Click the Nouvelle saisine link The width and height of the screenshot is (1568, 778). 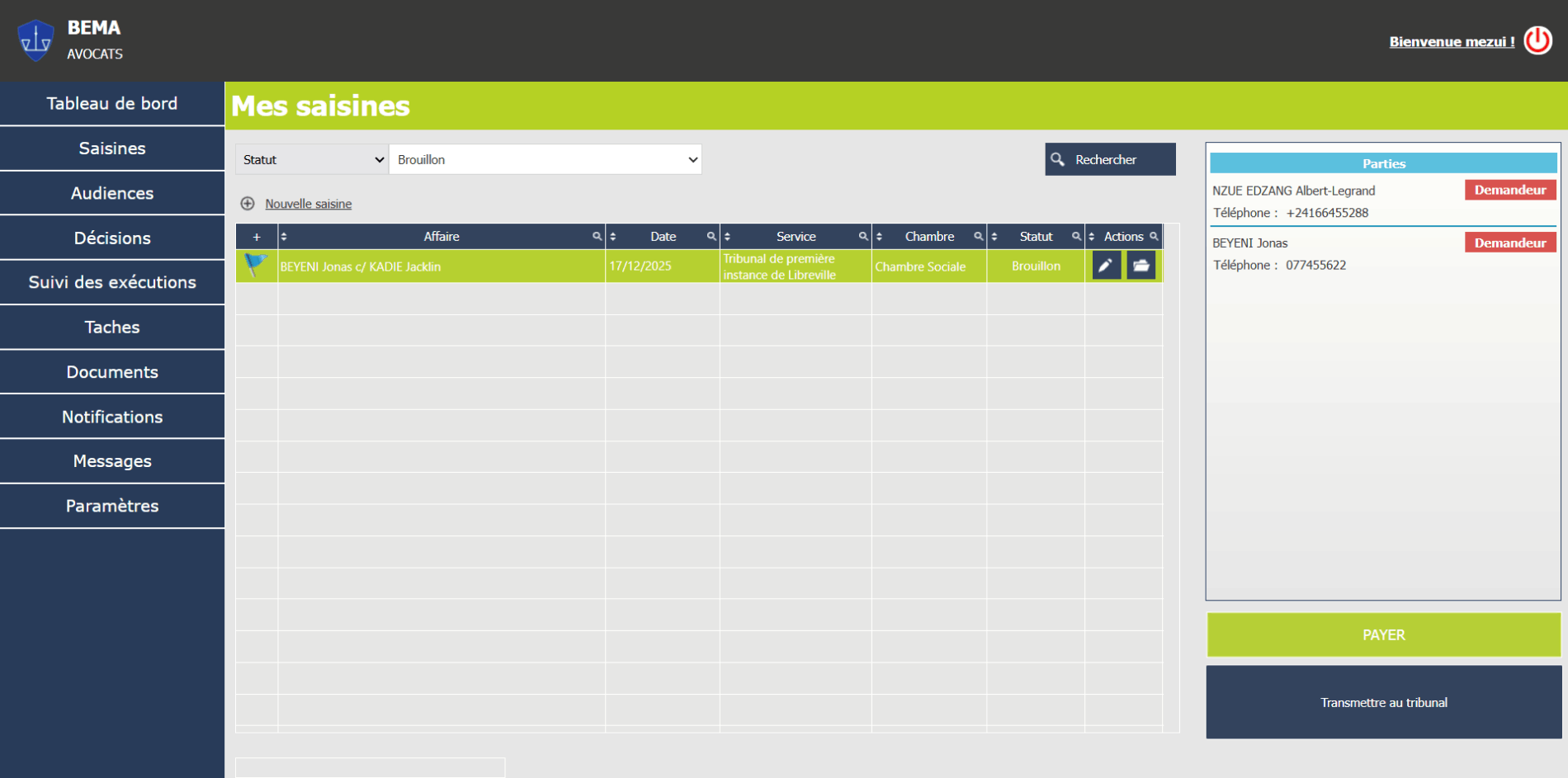pos(308,204)
